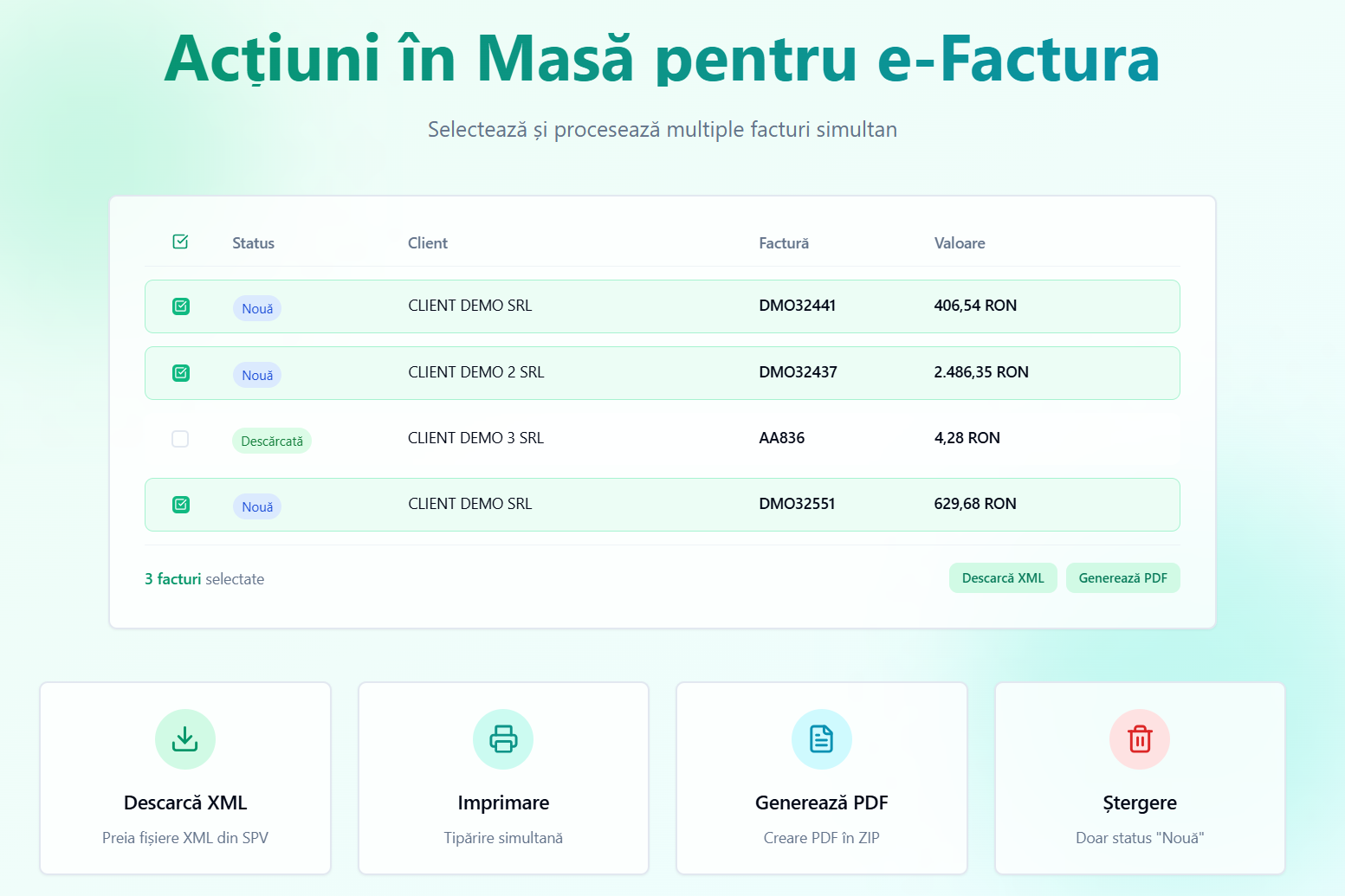Uncheck the invoice DMO32437 checkbox
The image size is (1345, 896).
click(181, 373)
